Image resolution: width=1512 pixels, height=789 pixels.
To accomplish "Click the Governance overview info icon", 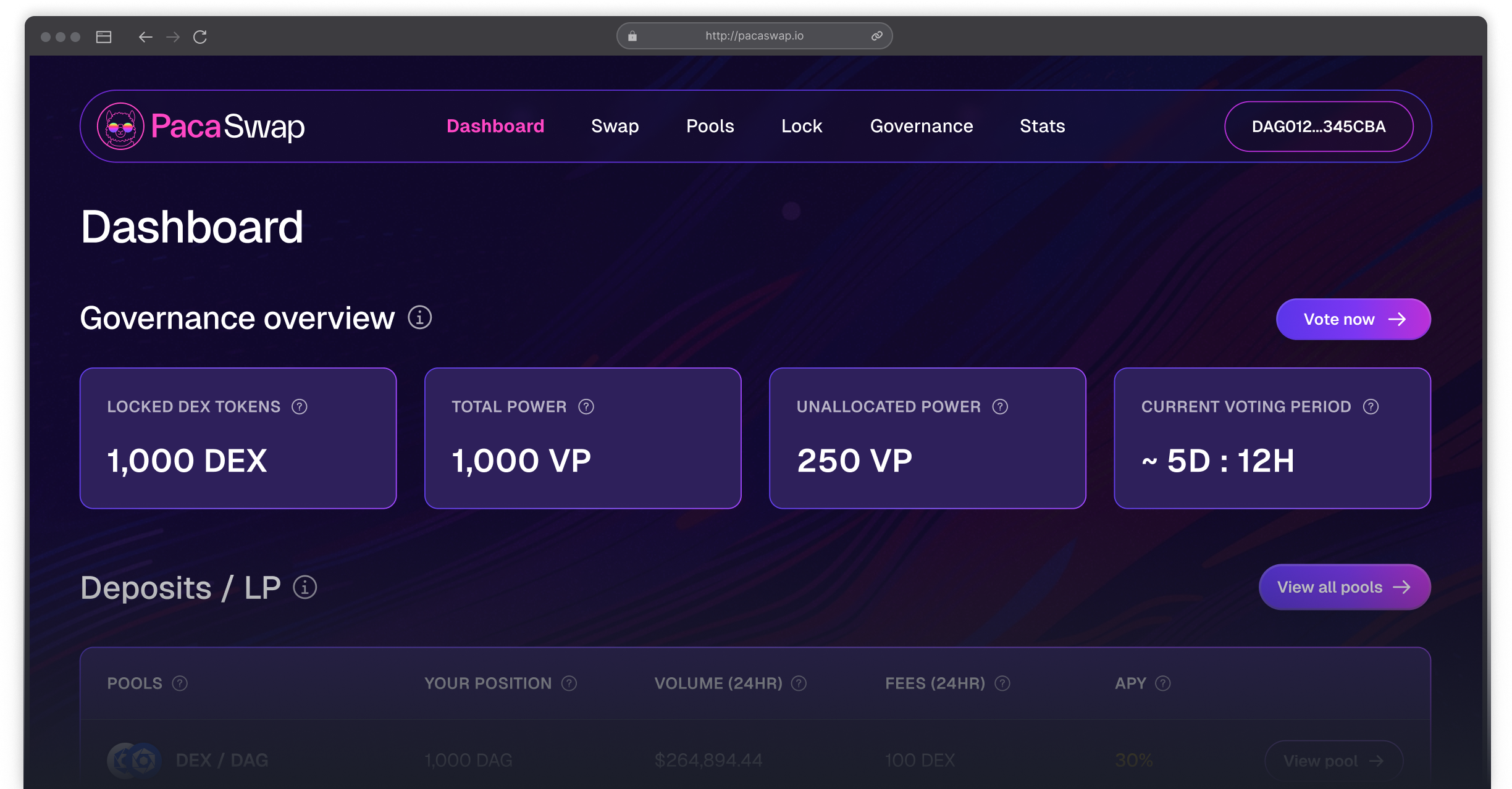I will click(419, 318).
